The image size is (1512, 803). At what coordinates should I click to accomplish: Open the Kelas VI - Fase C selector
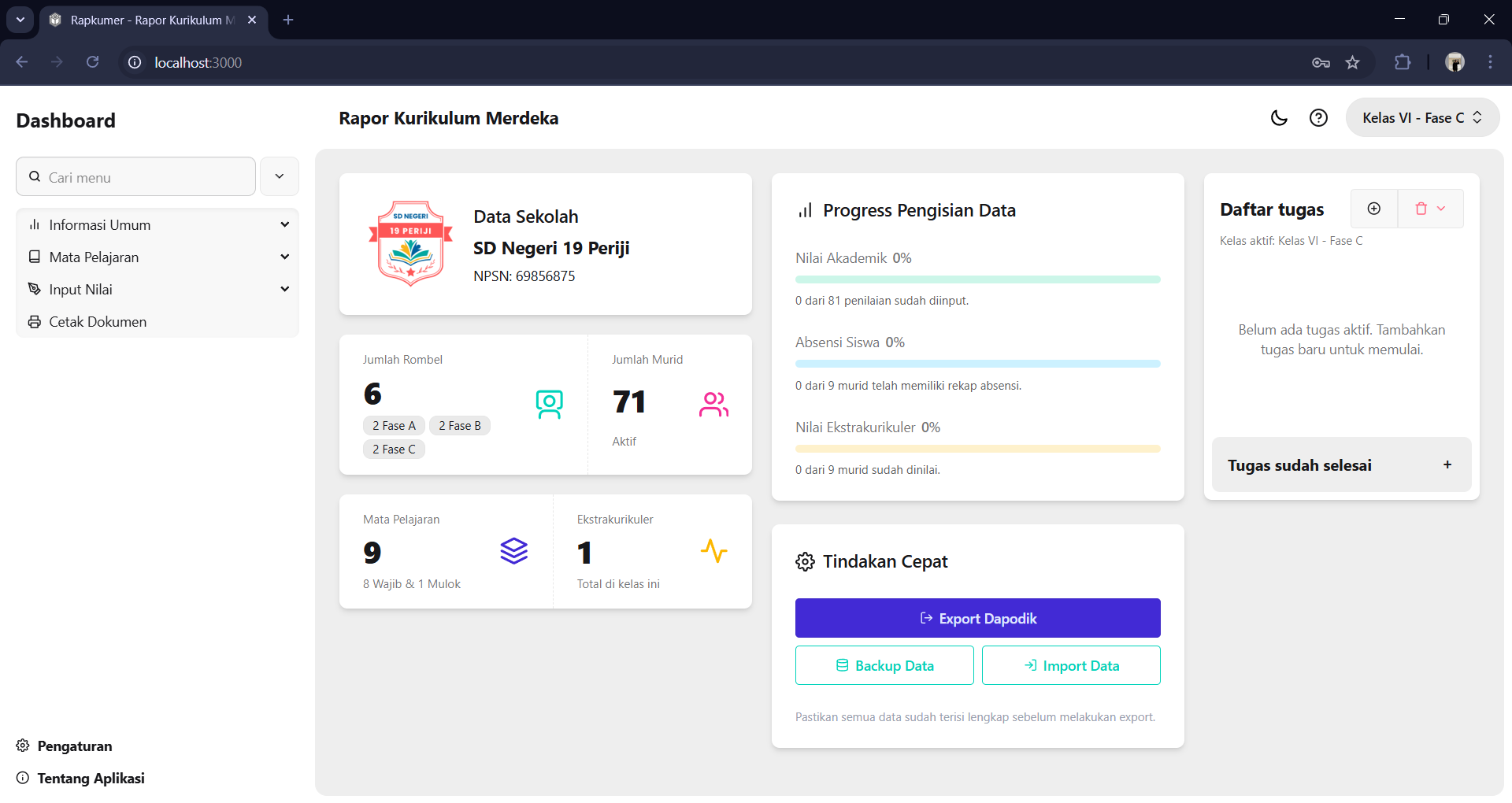point(1422,118)
